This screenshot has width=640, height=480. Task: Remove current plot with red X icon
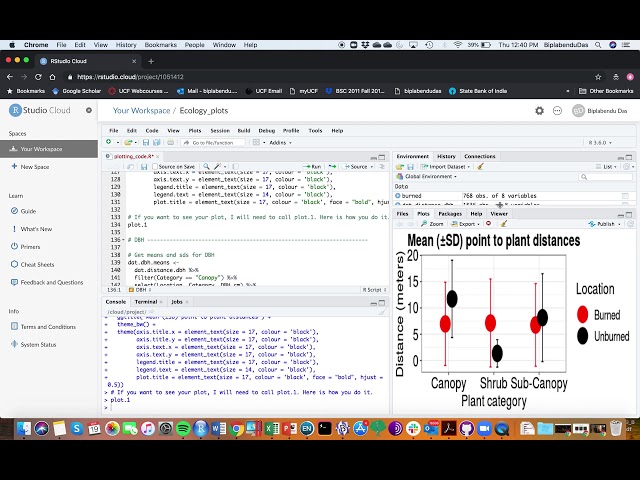click(x=489, y=224)
